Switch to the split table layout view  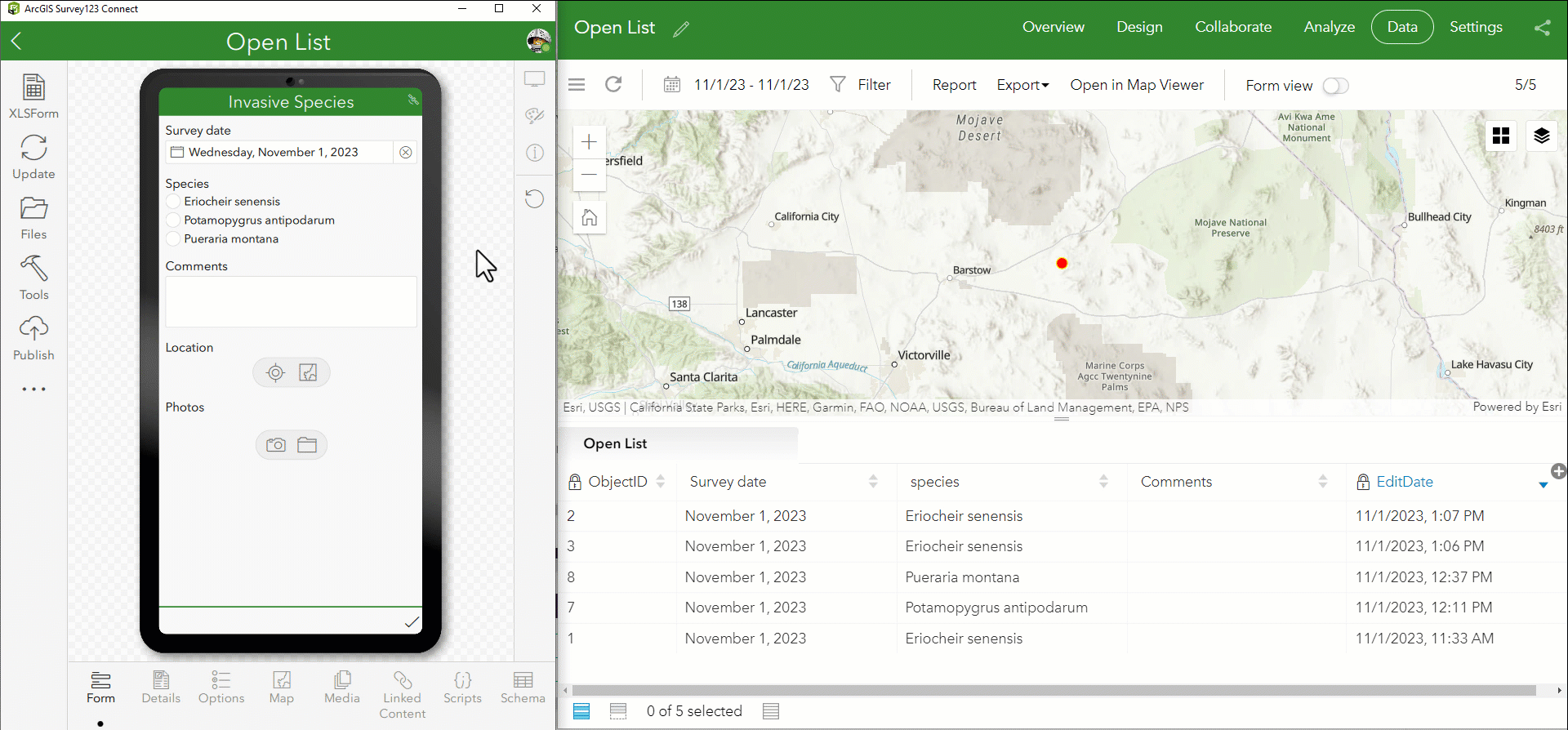[618, 711]
